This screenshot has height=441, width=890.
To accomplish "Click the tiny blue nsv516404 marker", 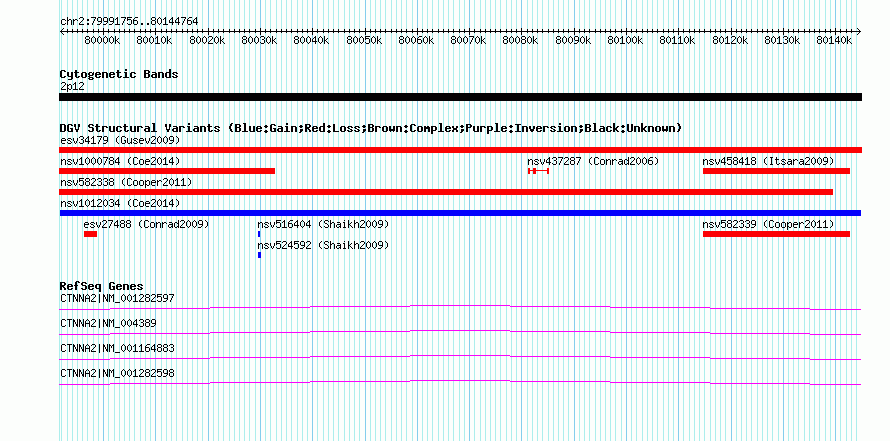I will click(x=259, y=234).
